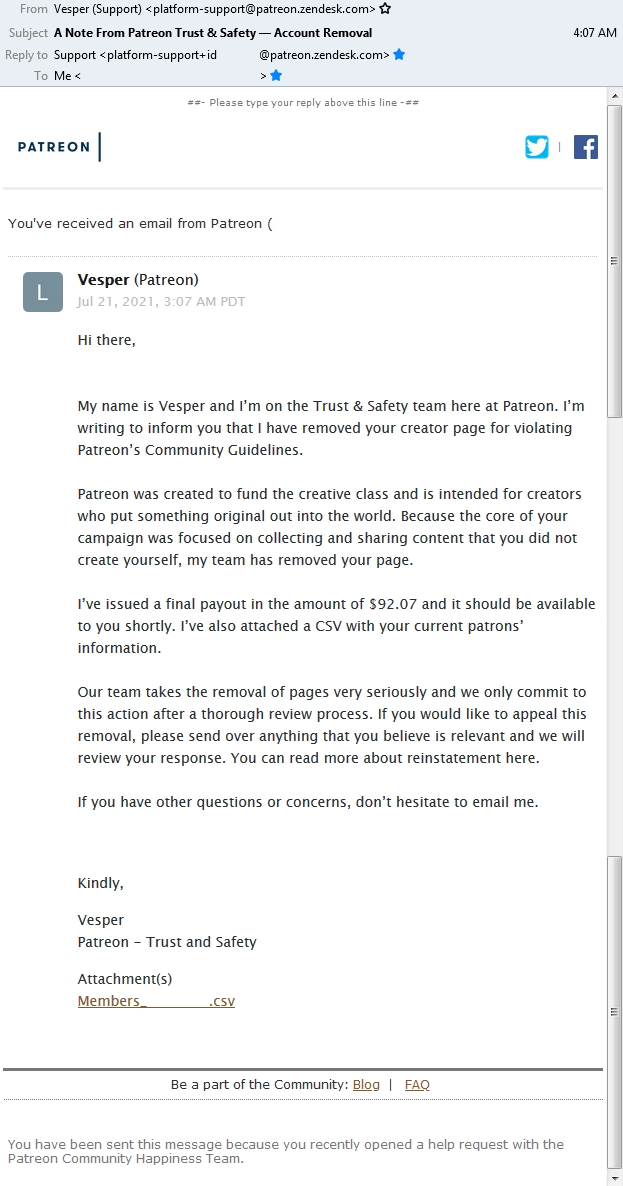
Task: Click the scrollbar up arrow
Action: [x=615, y=95]
